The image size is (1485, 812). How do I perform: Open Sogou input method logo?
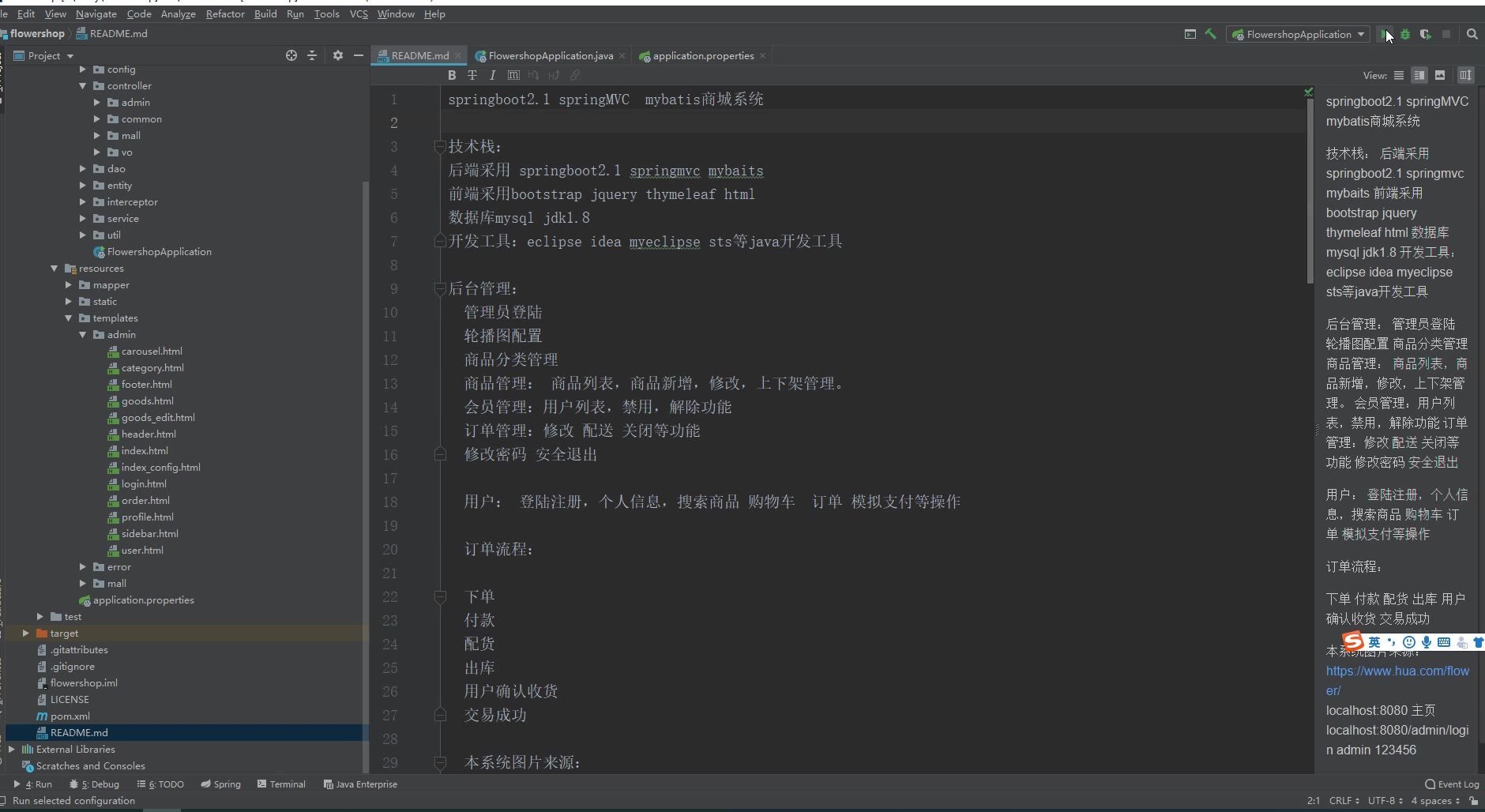coord(1353,641)
